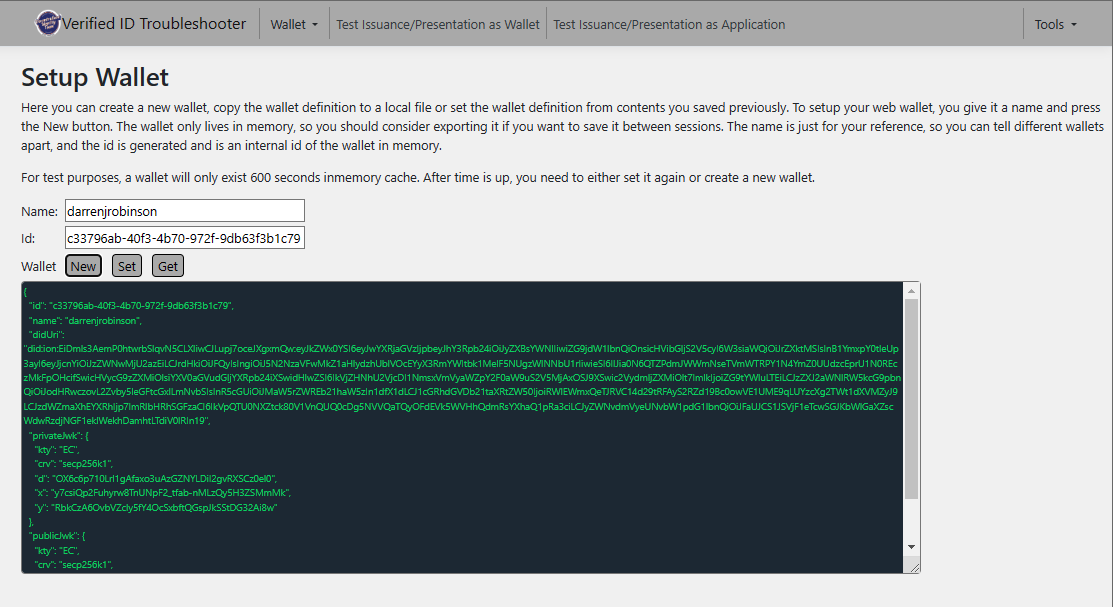
Task: Go to Test Issuance/Presentation as Application
Action: [x=669, y=24]
